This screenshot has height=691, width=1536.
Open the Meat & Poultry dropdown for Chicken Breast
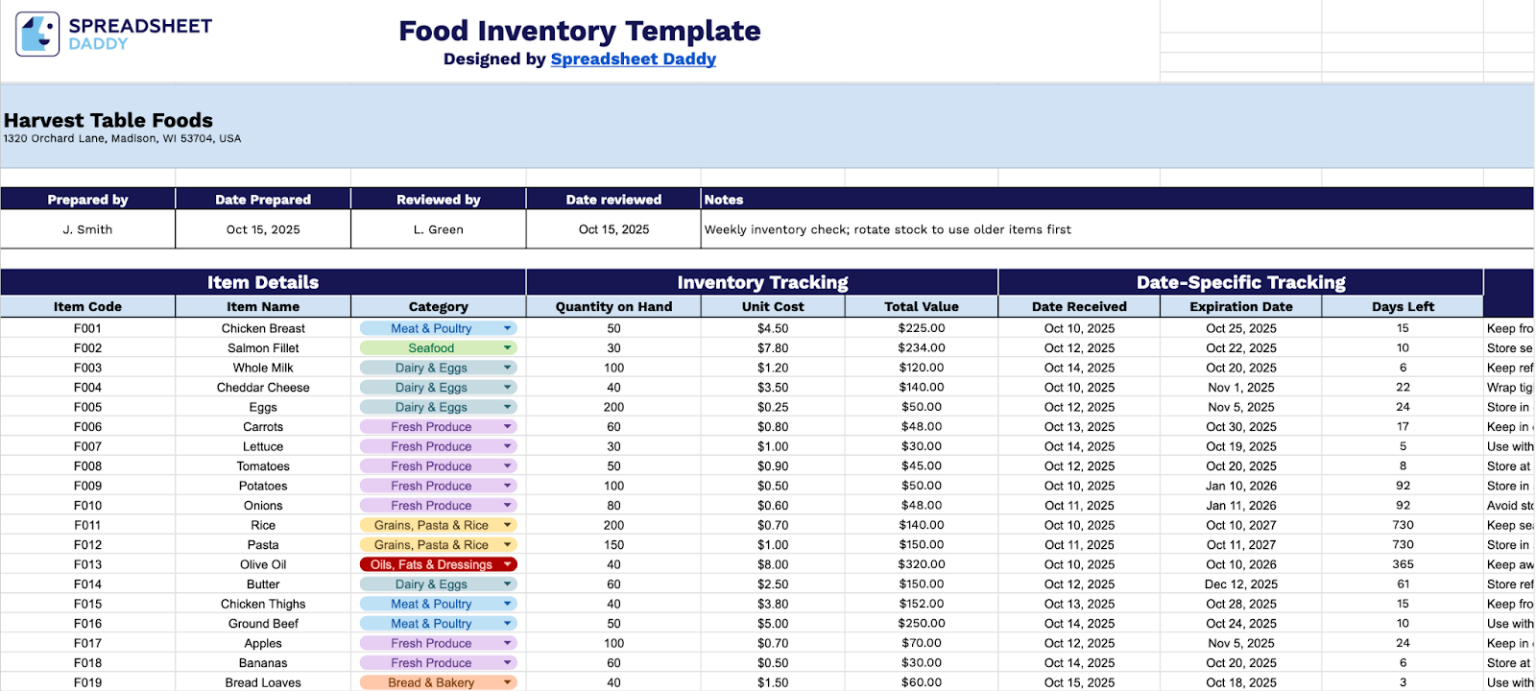click(506, 328)
